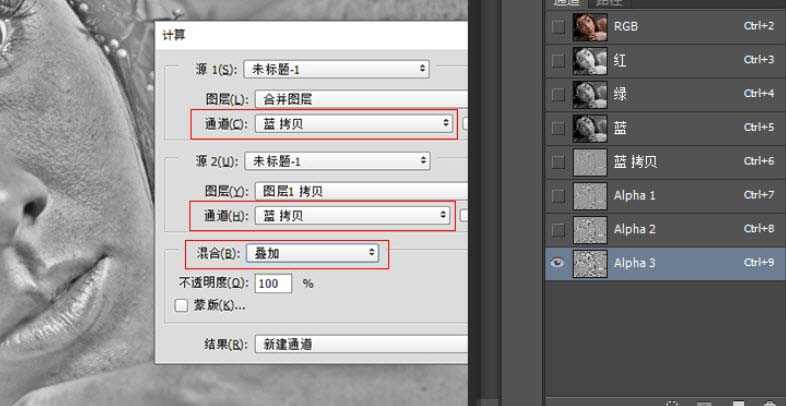Enable the 蒙版 (Mask) checkbox
This screenshot has width=786, height=406.
click(x=181, y=305)
